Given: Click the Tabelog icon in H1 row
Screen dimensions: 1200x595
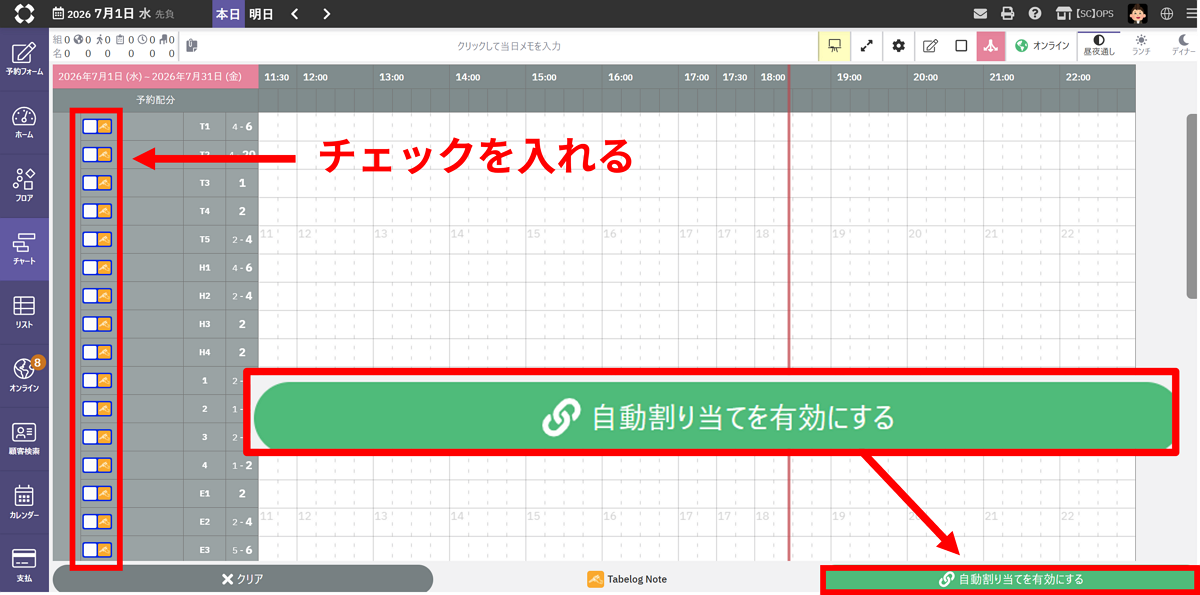Looking at the screenshot, I should (105, 268).
